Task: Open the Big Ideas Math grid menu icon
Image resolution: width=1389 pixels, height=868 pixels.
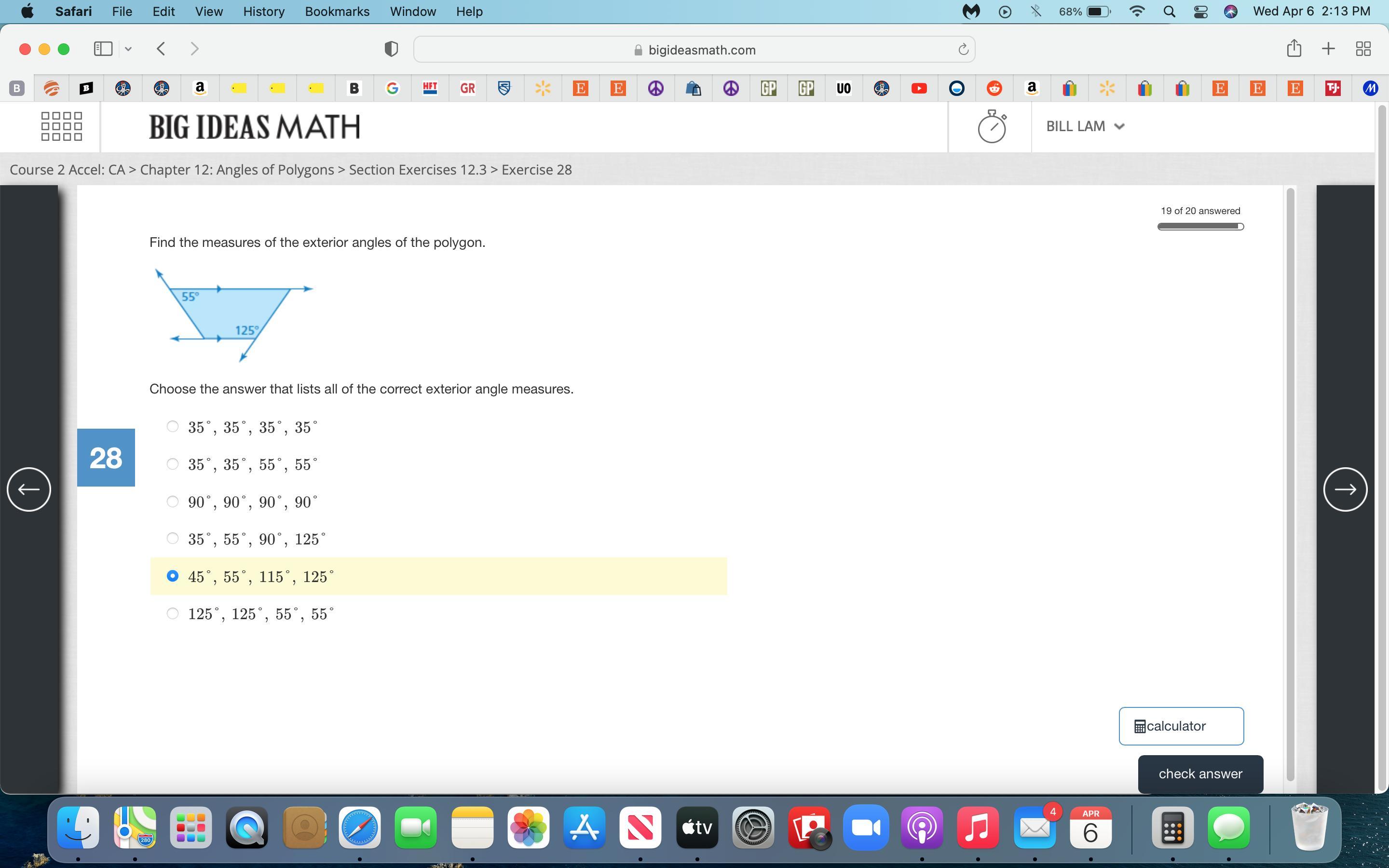Action: tap(61, 126)
